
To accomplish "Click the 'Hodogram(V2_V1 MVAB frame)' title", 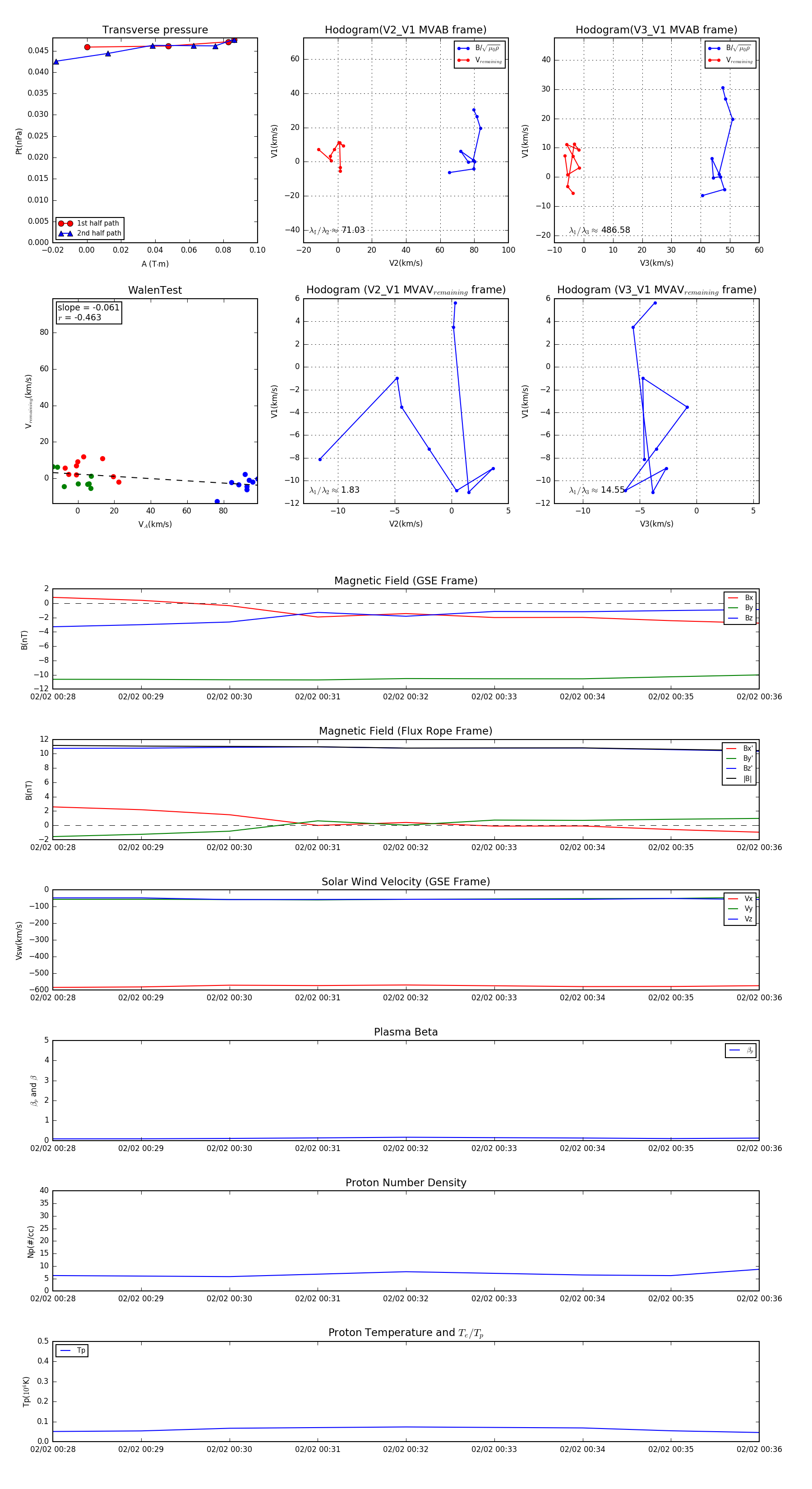I will point(406,30).
